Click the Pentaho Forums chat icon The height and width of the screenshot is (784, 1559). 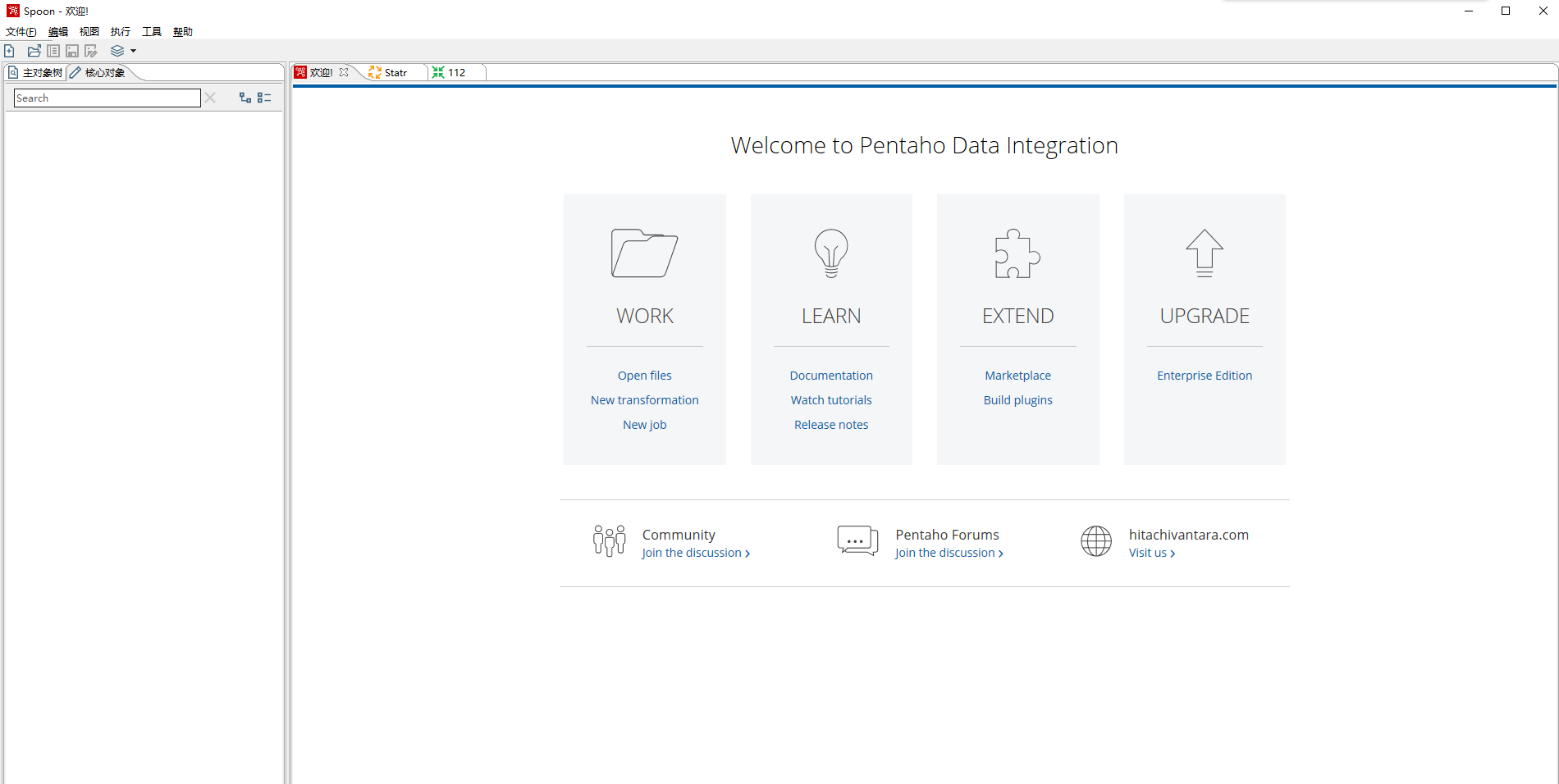point(857,541)
